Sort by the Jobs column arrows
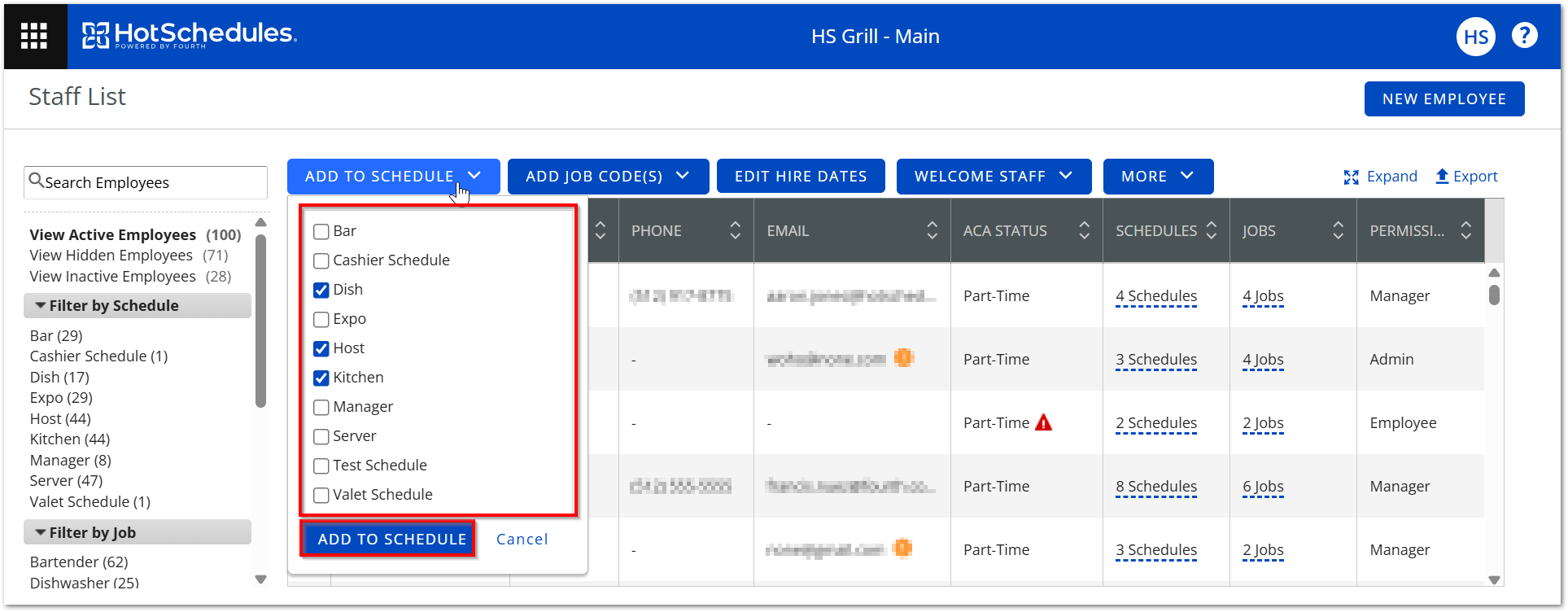This screenshot has height=612, width=1568. click(1338, 230)
